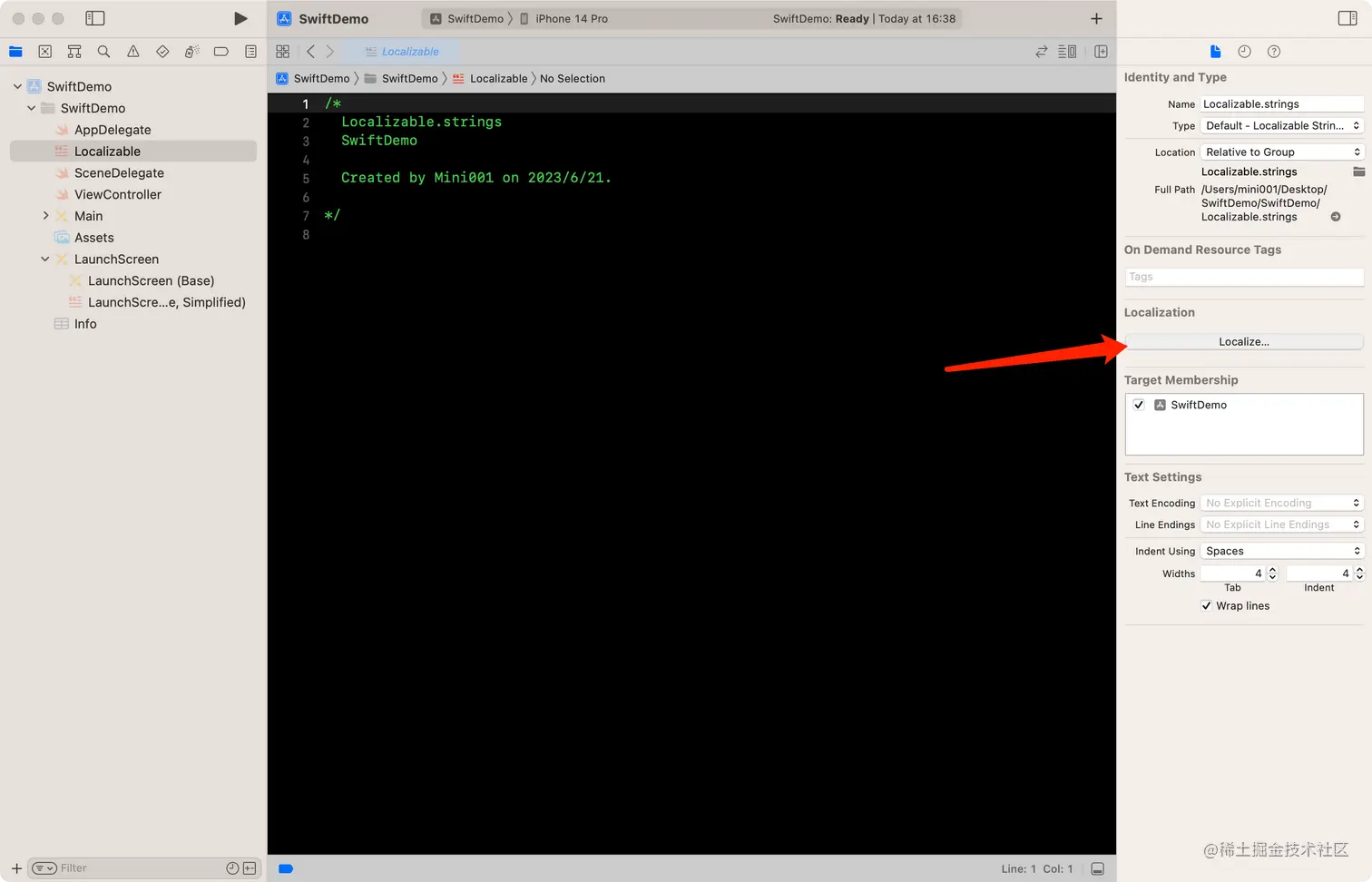Open the Debug navigator
Image resolution: width=1372 pixels, height=882 pixels.
click(x=191, y=52)
